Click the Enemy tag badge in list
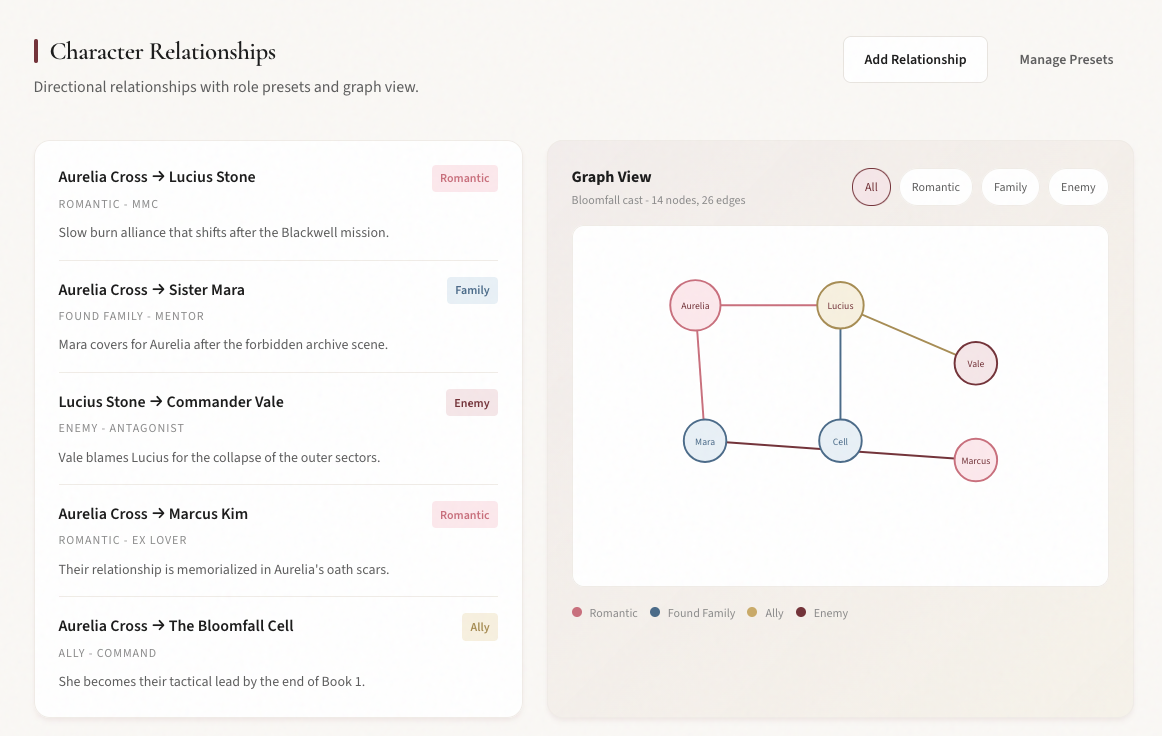Screen dimensions: 1162x736 [471, 403]
